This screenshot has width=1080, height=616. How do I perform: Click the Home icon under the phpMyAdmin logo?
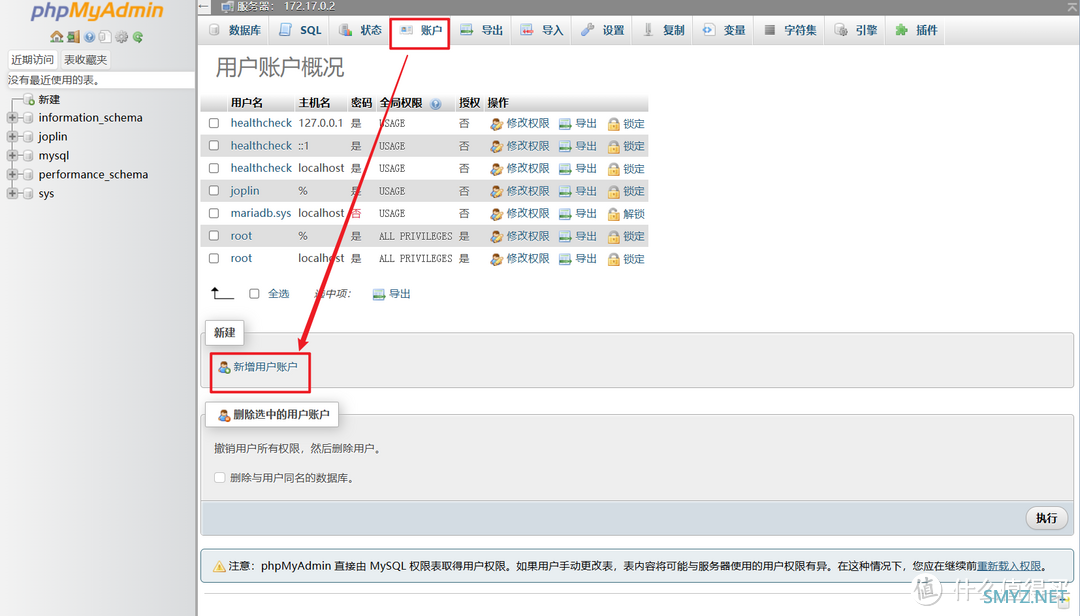tap(56, 37)
